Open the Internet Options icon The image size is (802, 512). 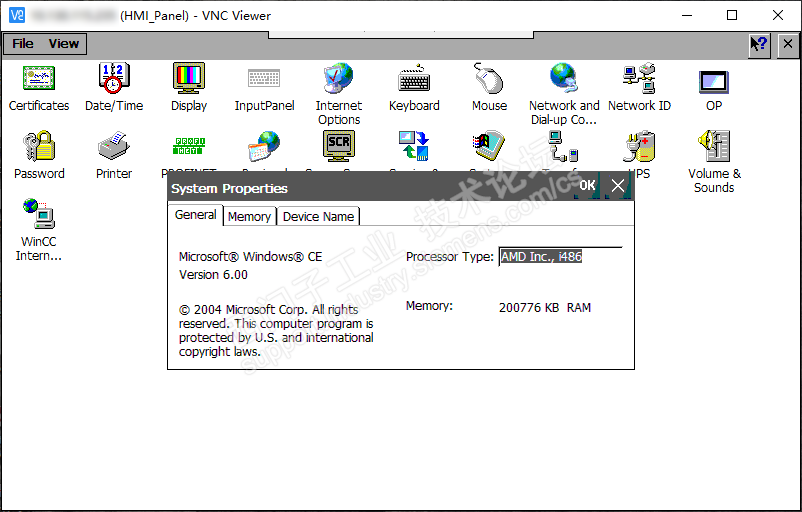tap(339, 78)
